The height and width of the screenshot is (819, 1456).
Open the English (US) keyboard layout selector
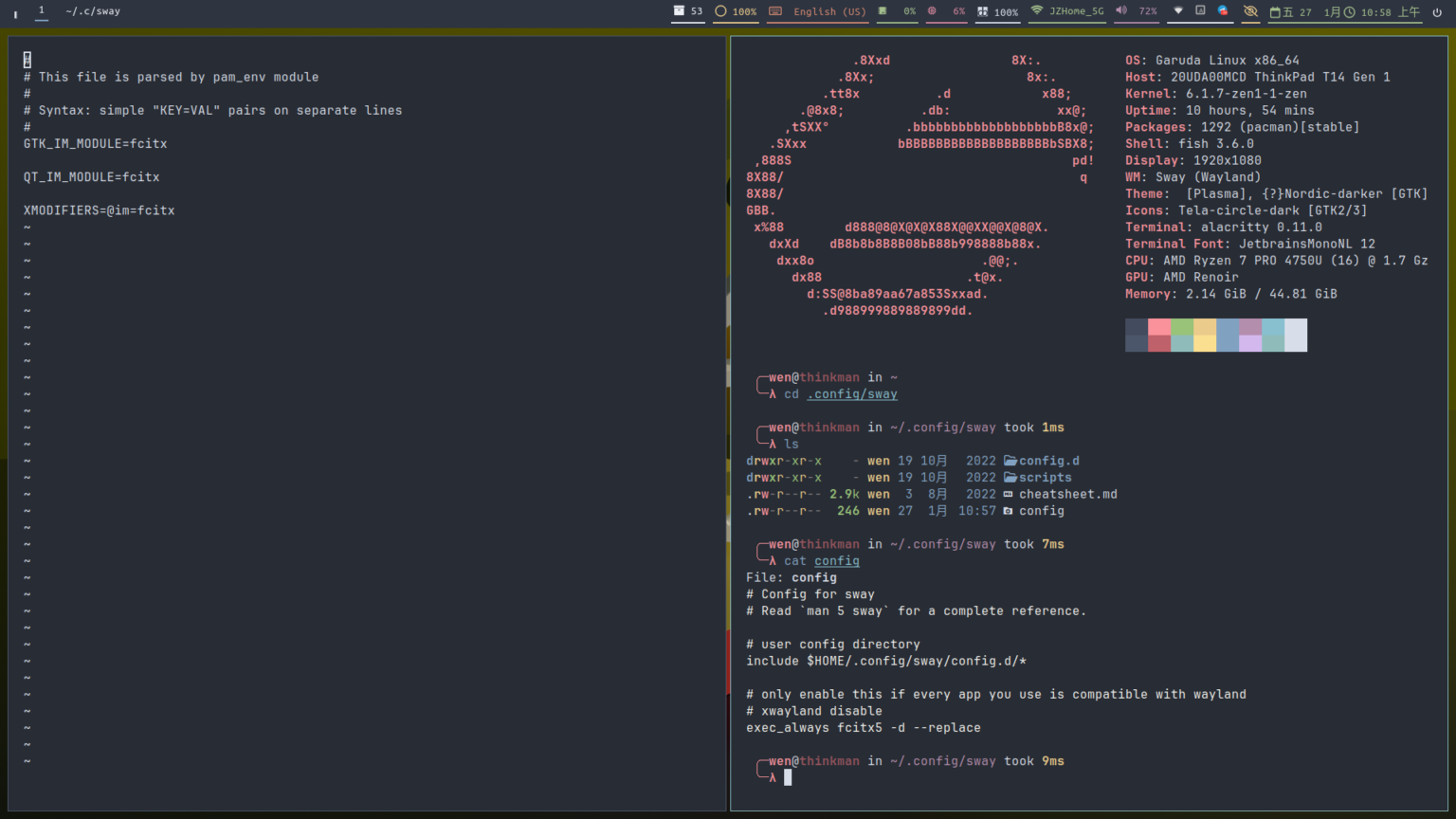[817, 11]
